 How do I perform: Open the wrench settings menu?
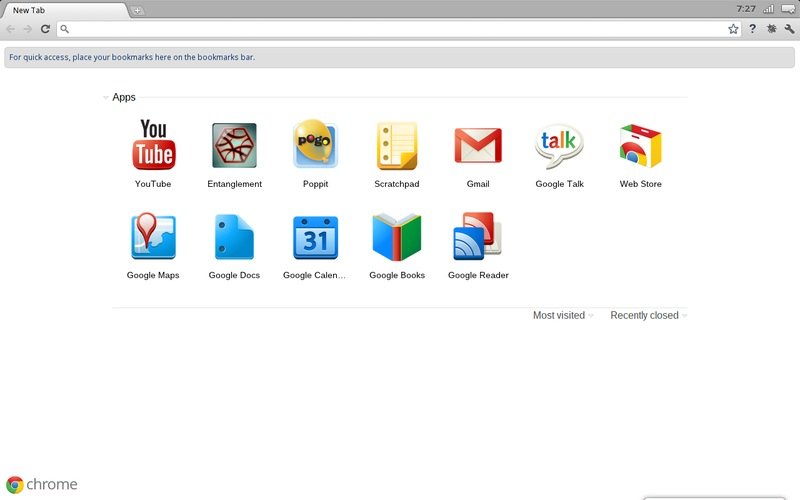pos(789,29)
